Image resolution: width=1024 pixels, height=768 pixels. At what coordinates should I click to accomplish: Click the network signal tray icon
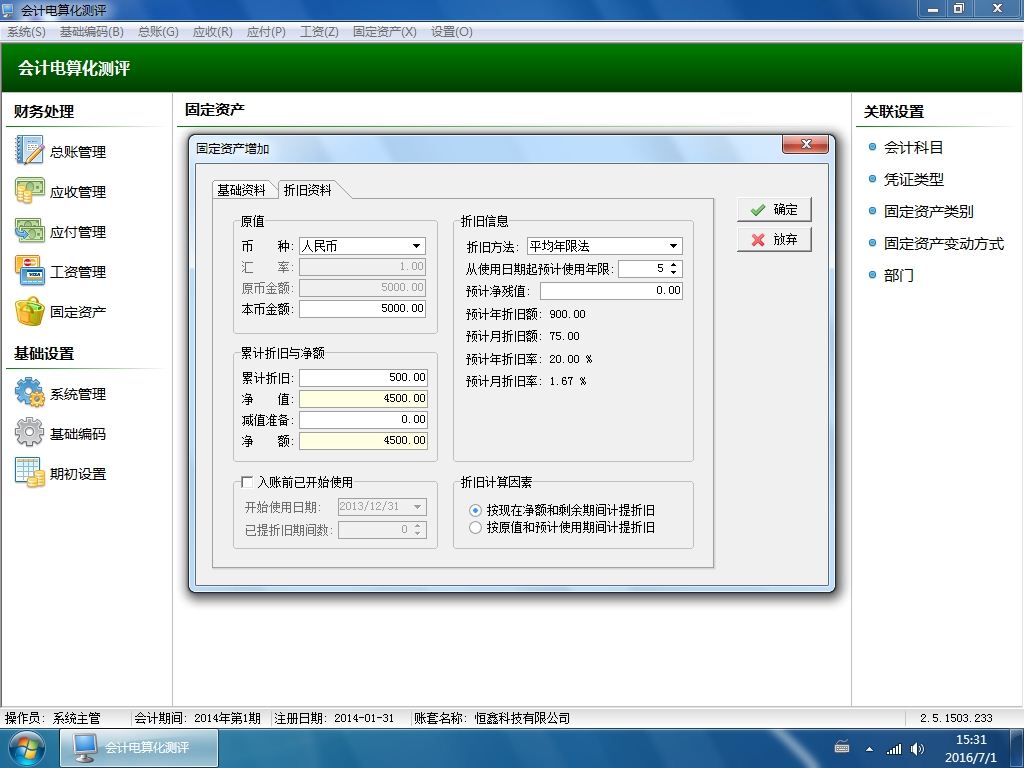(893, 749)
